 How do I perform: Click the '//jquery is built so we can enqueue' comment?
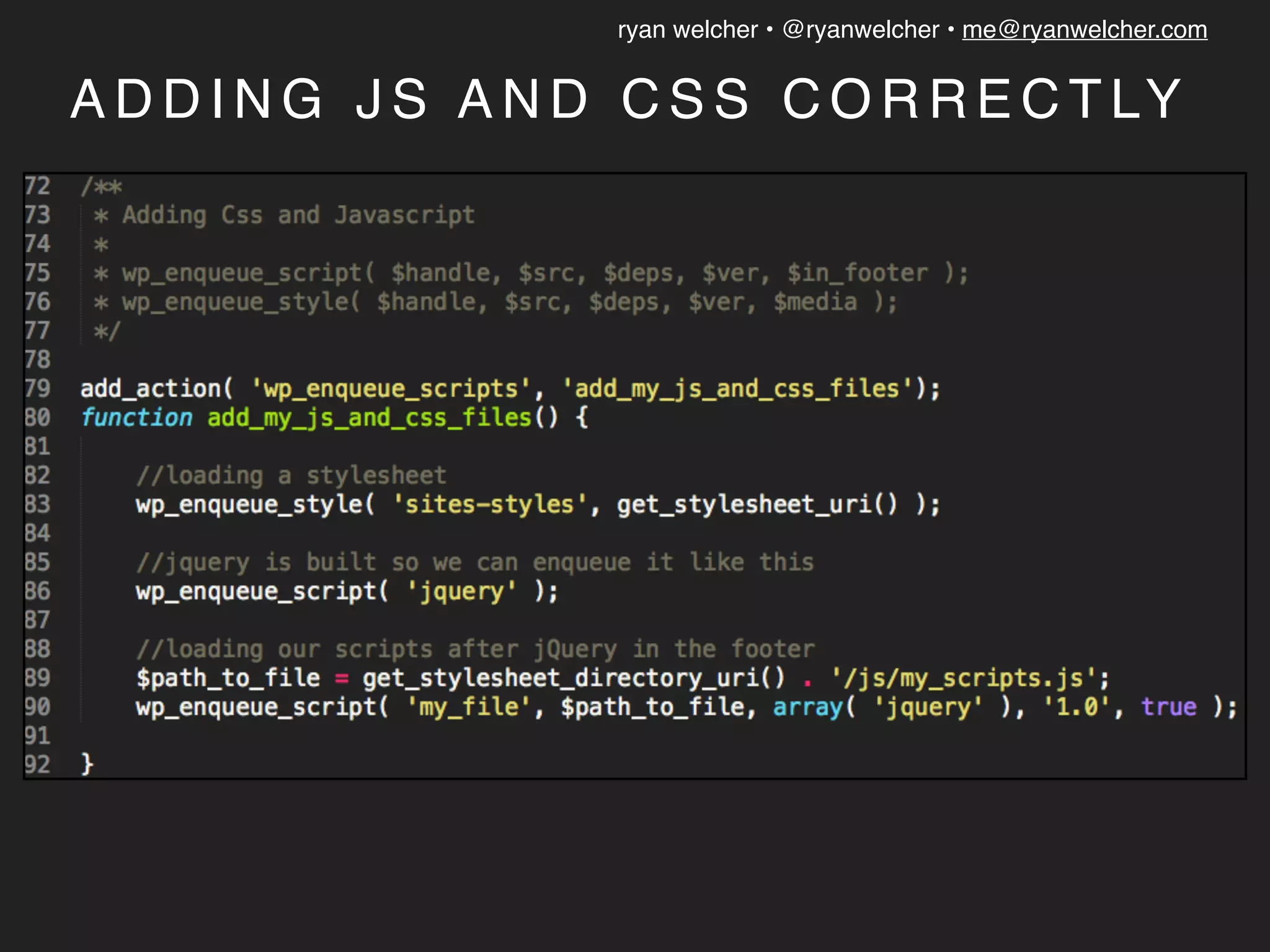coord(475,563)
